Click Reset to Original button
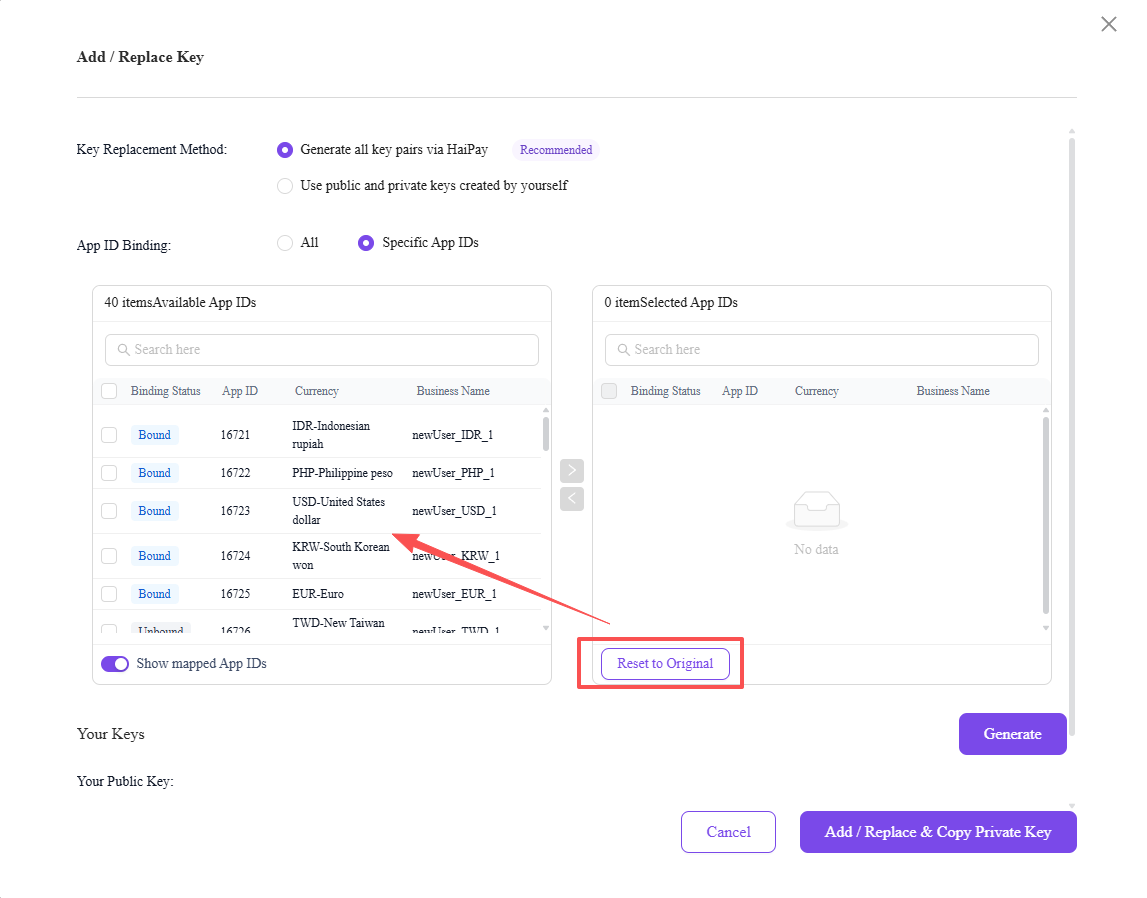The image size is (1147, 898). tap(665, 663)
